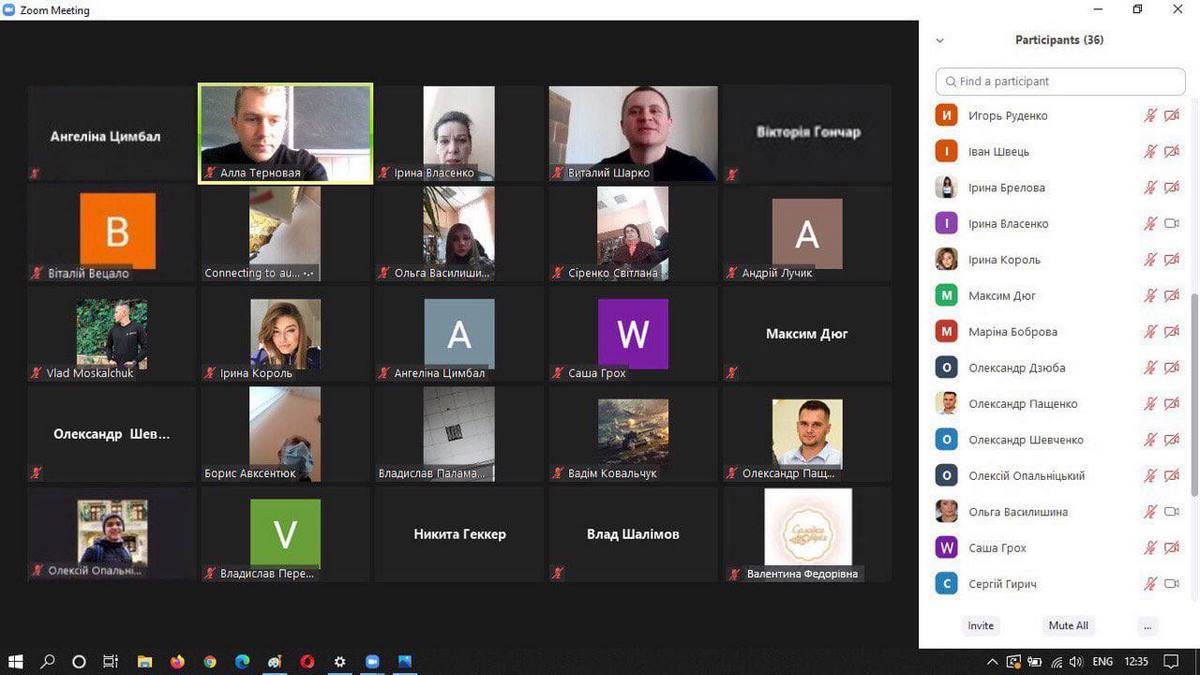This screenshot has height=675, width=1200.
Task: Click muted microphone icon for Игорь Руденко
Action: (x=1150, y=116)
